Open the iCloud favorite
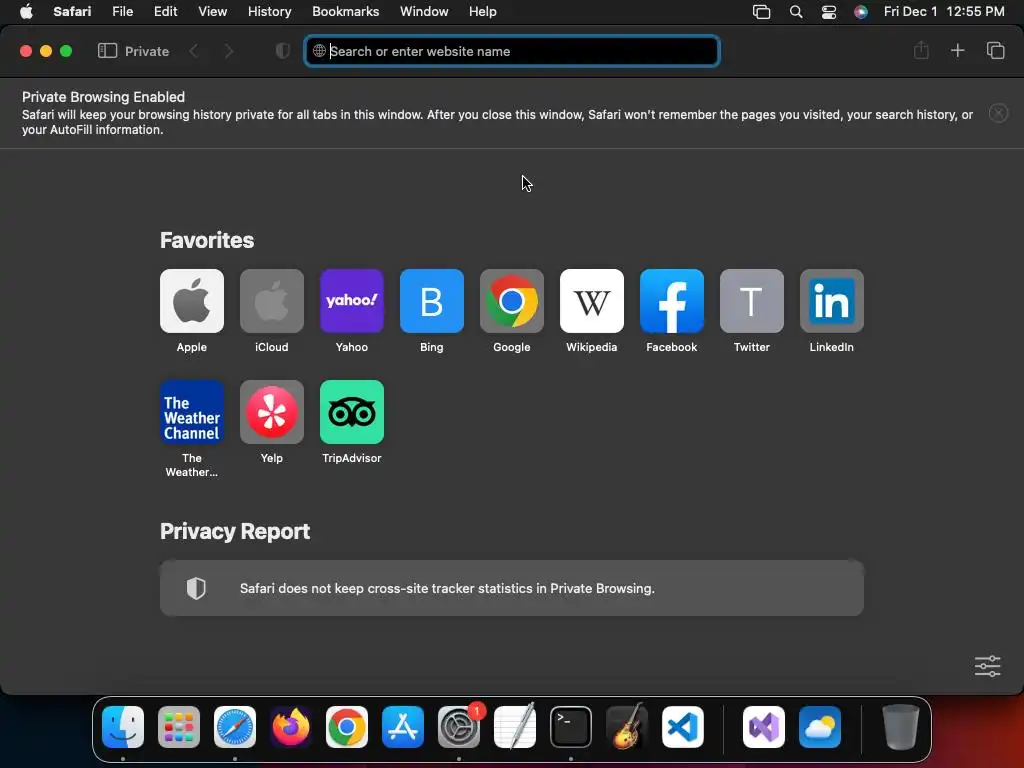Viewport: 1024px width, 768px height. tap(272, 301)
